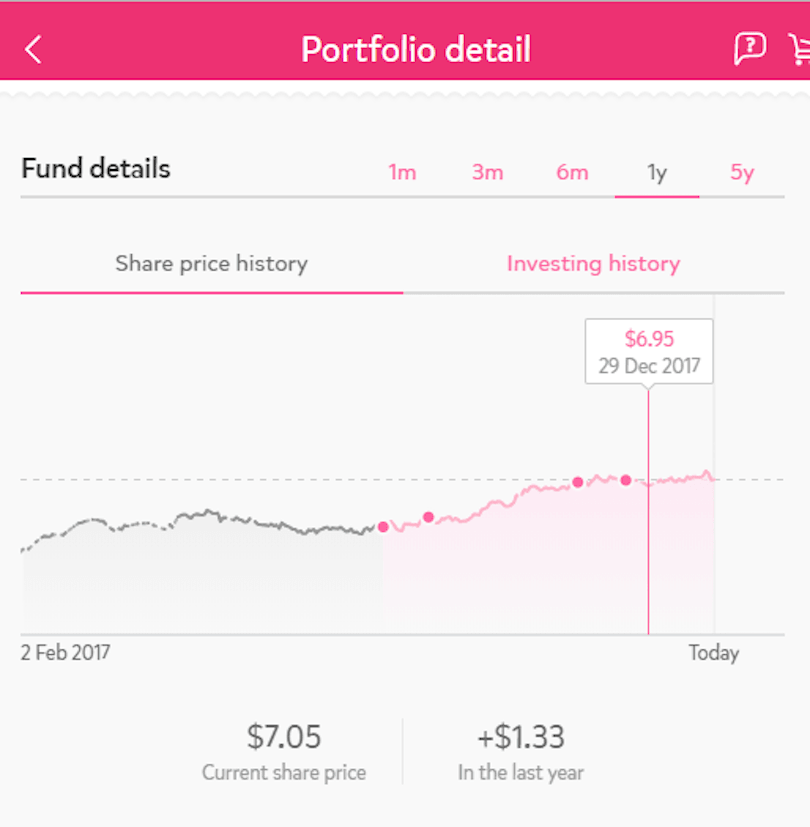
Task: Select the 1y time range
Action: 657,172
